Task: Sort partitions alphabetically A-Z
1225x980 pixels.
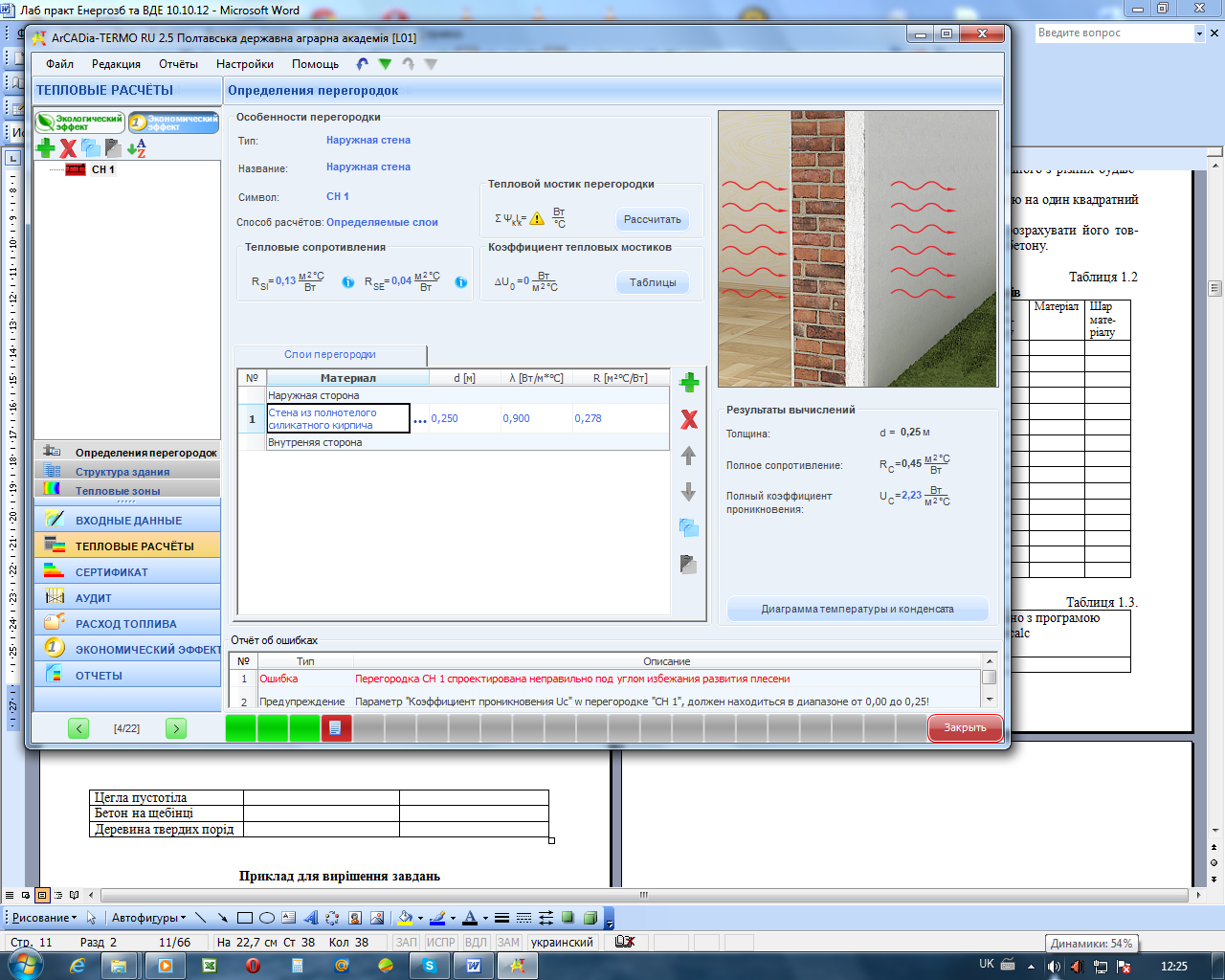Action: coord(136,147)
